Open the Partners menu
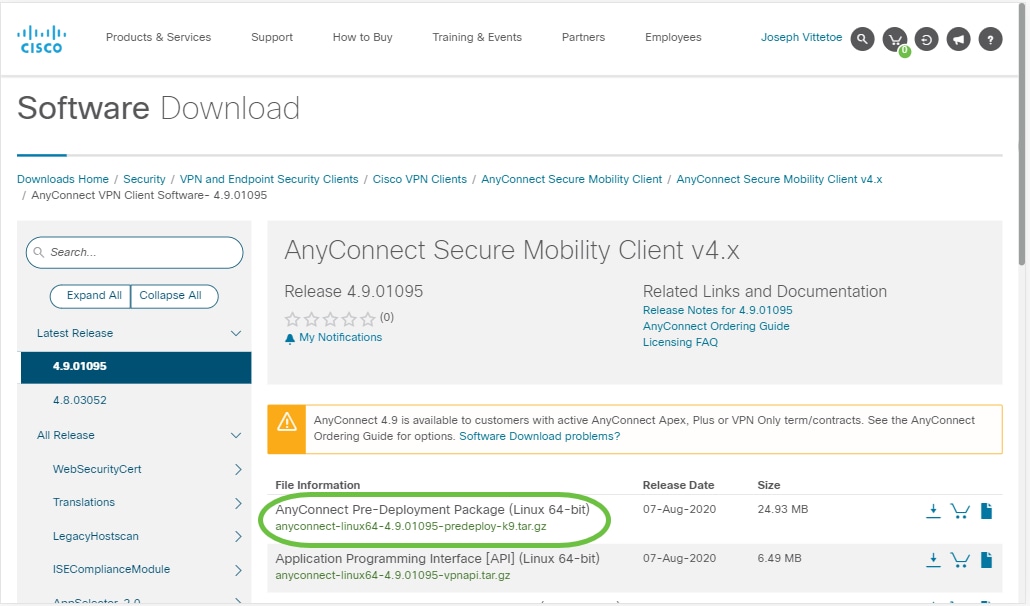 [583, 37]
